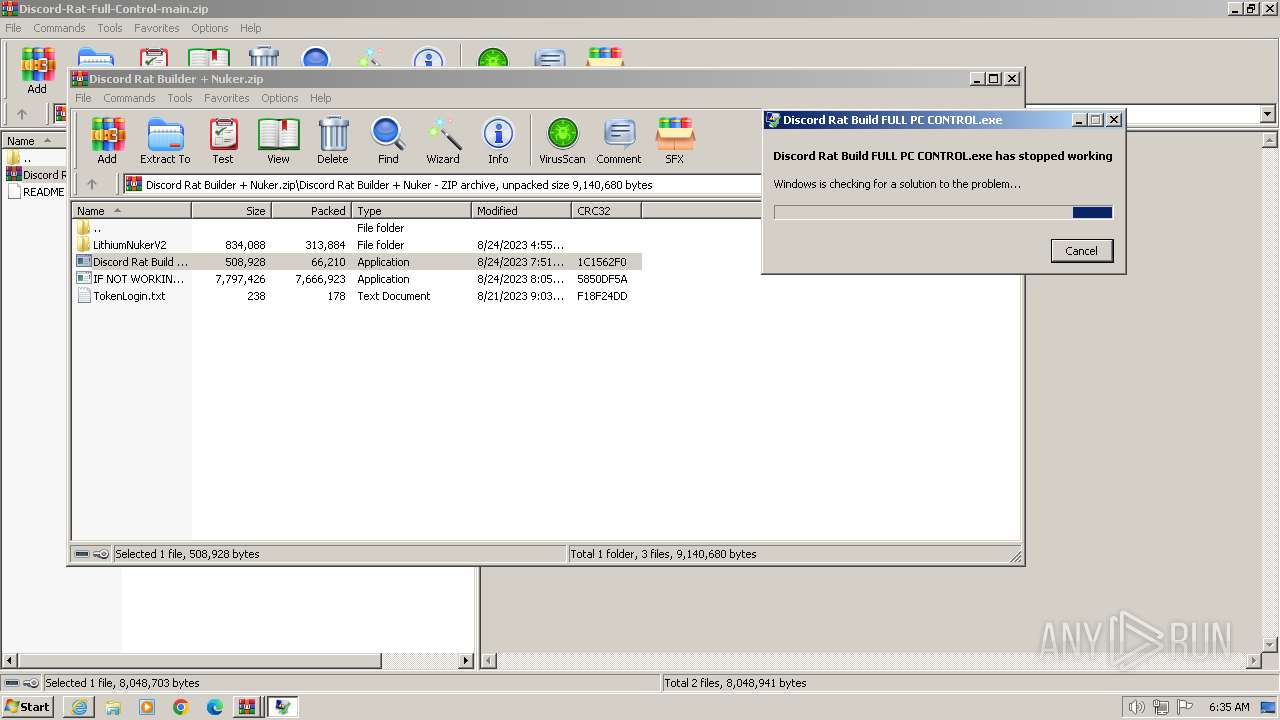Open the View toolbar icon
Image resolution: width=1280 pixels, height=720 pixels.
[x=278, y=140]
